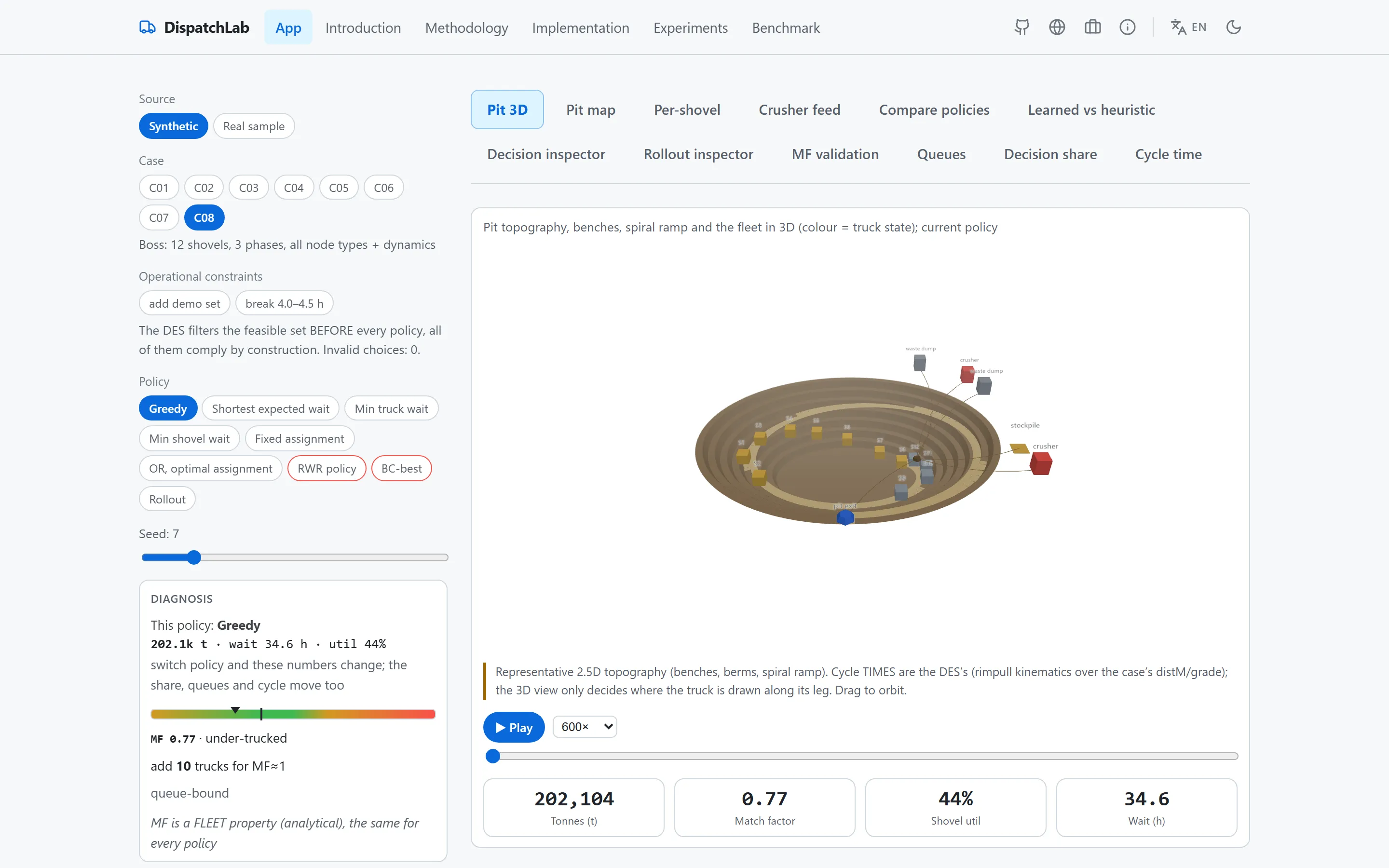This screenshot has width=1389, height=868.
Task: Switch to Per-shovel tab
Action: coord(687,109)
